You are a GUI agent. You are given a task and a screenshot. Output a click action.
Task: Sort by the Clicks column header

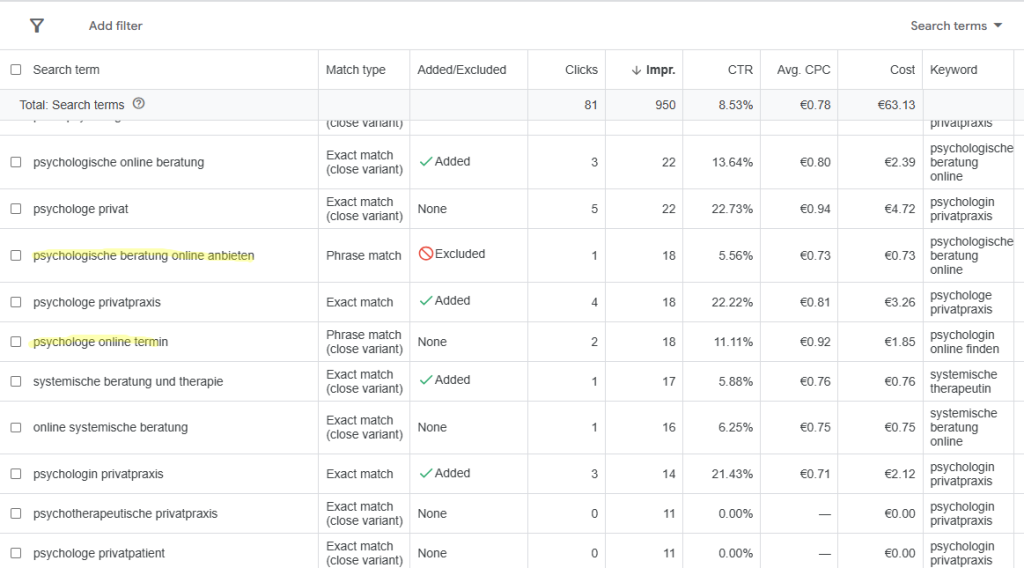581,70
